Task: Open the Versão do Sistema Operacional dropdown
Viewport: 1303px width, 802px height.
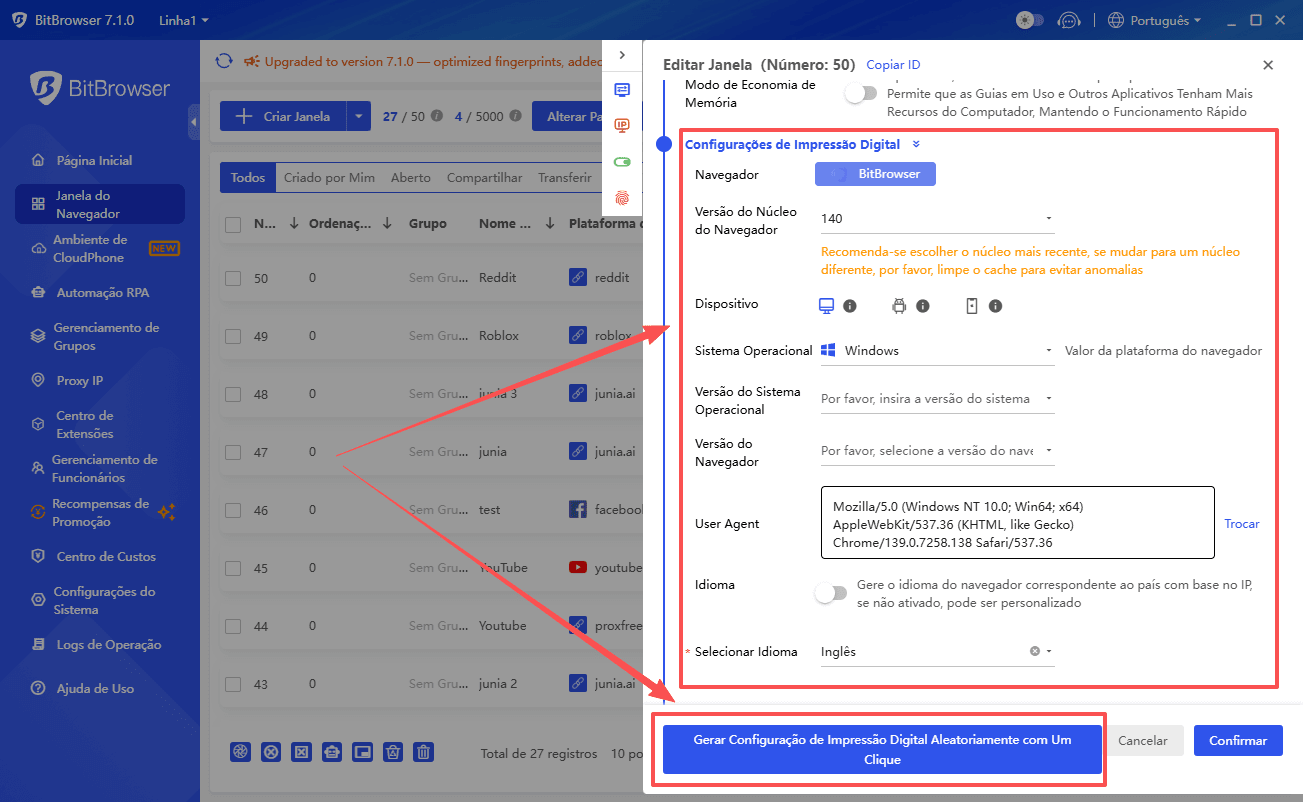Action: tap(936, 398)
